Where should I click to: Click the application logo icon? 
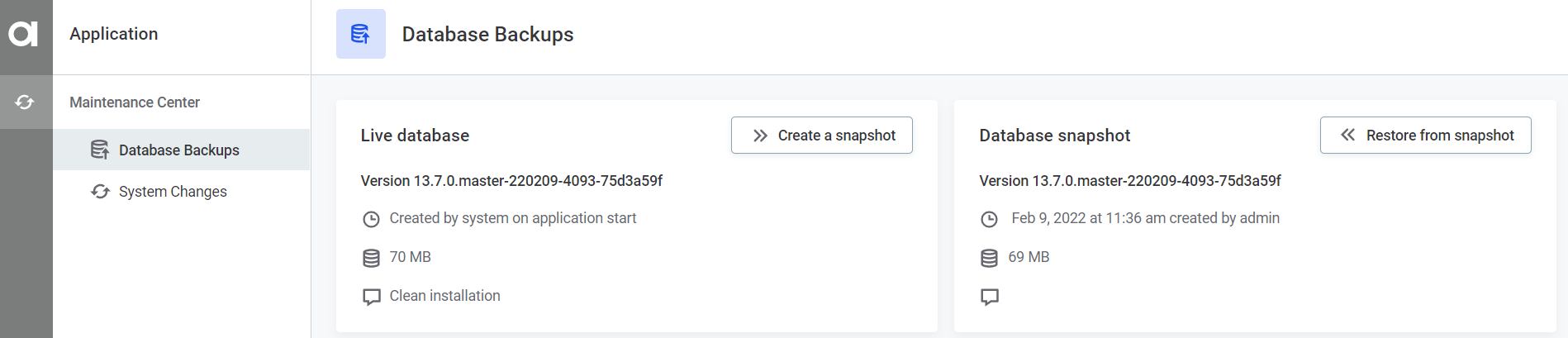(x=23, y=34)
